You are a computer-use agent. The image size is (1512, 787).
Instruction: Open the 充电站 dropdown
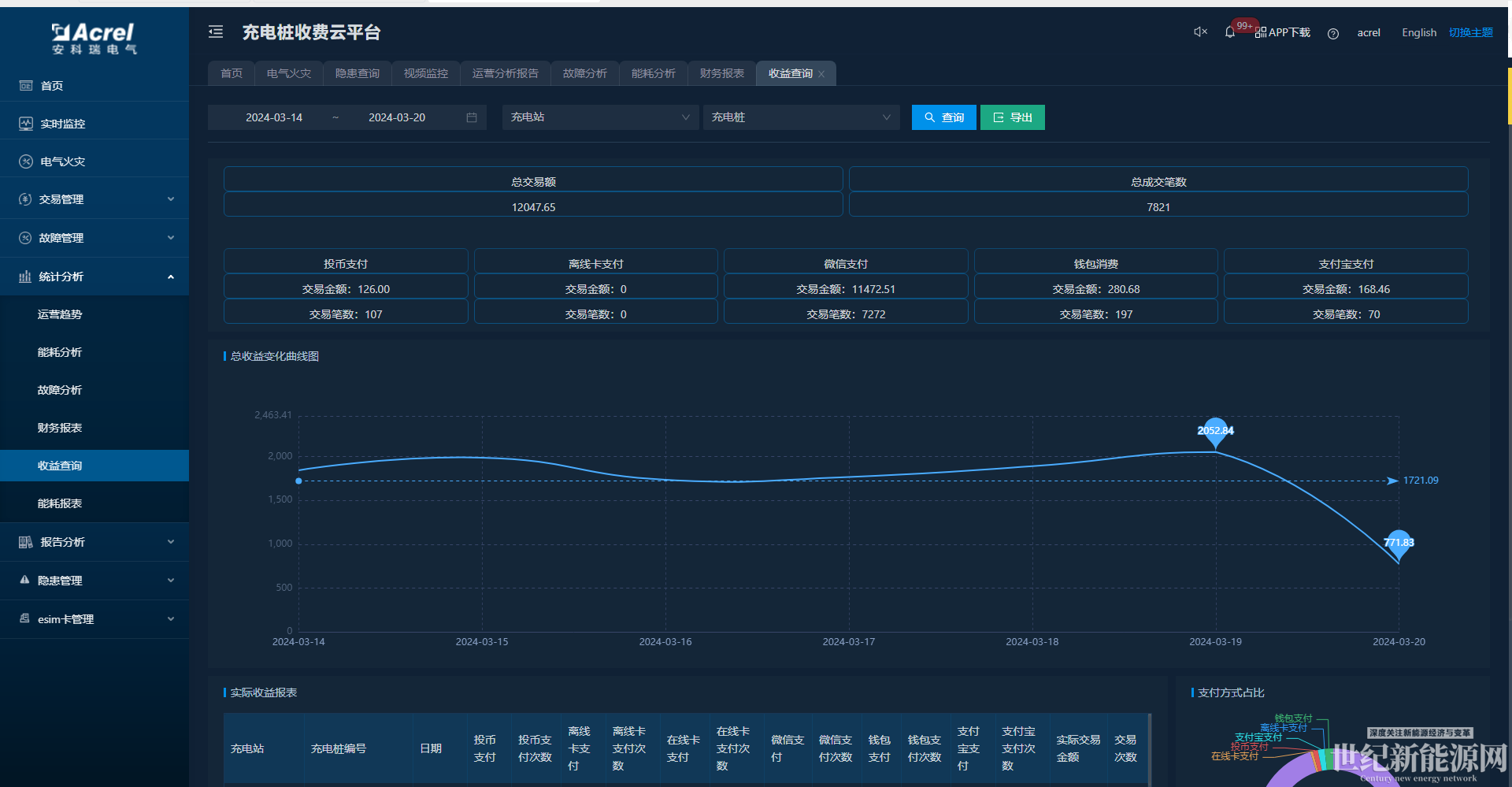(600, 117)
